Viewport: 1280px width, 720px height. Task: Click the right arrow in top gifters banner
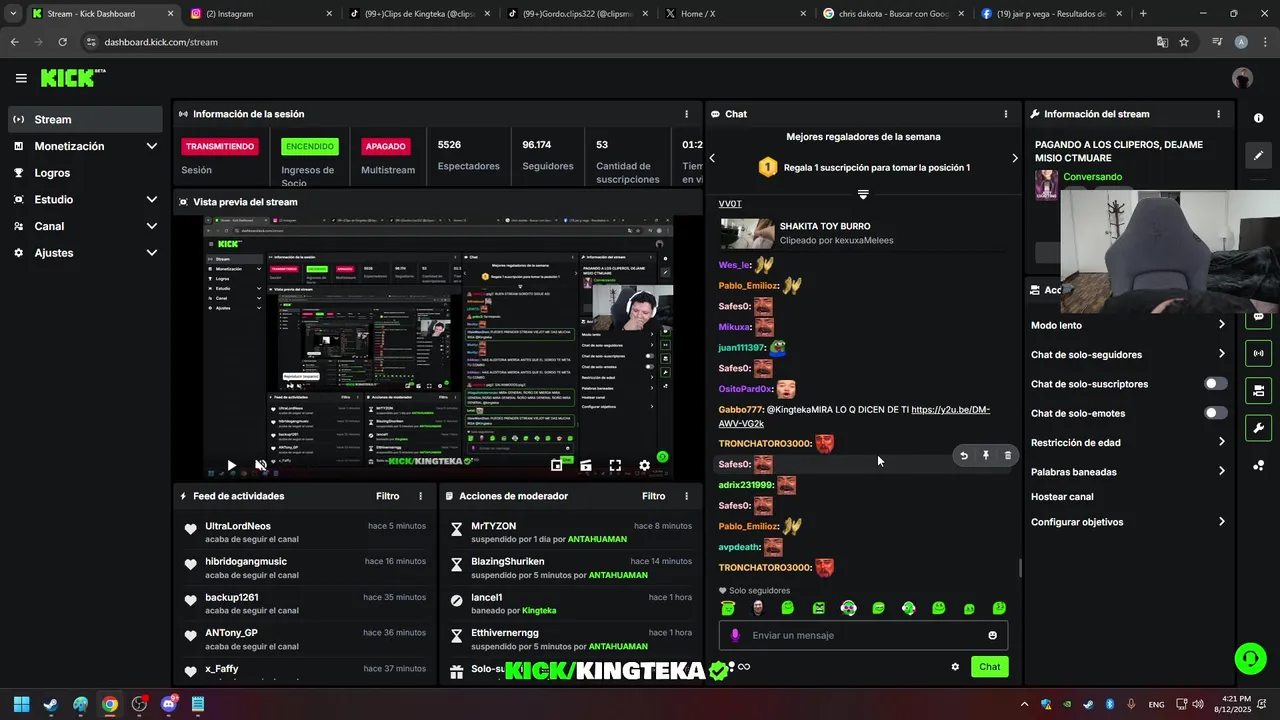pyautogui.click(x=1014, y=158)
